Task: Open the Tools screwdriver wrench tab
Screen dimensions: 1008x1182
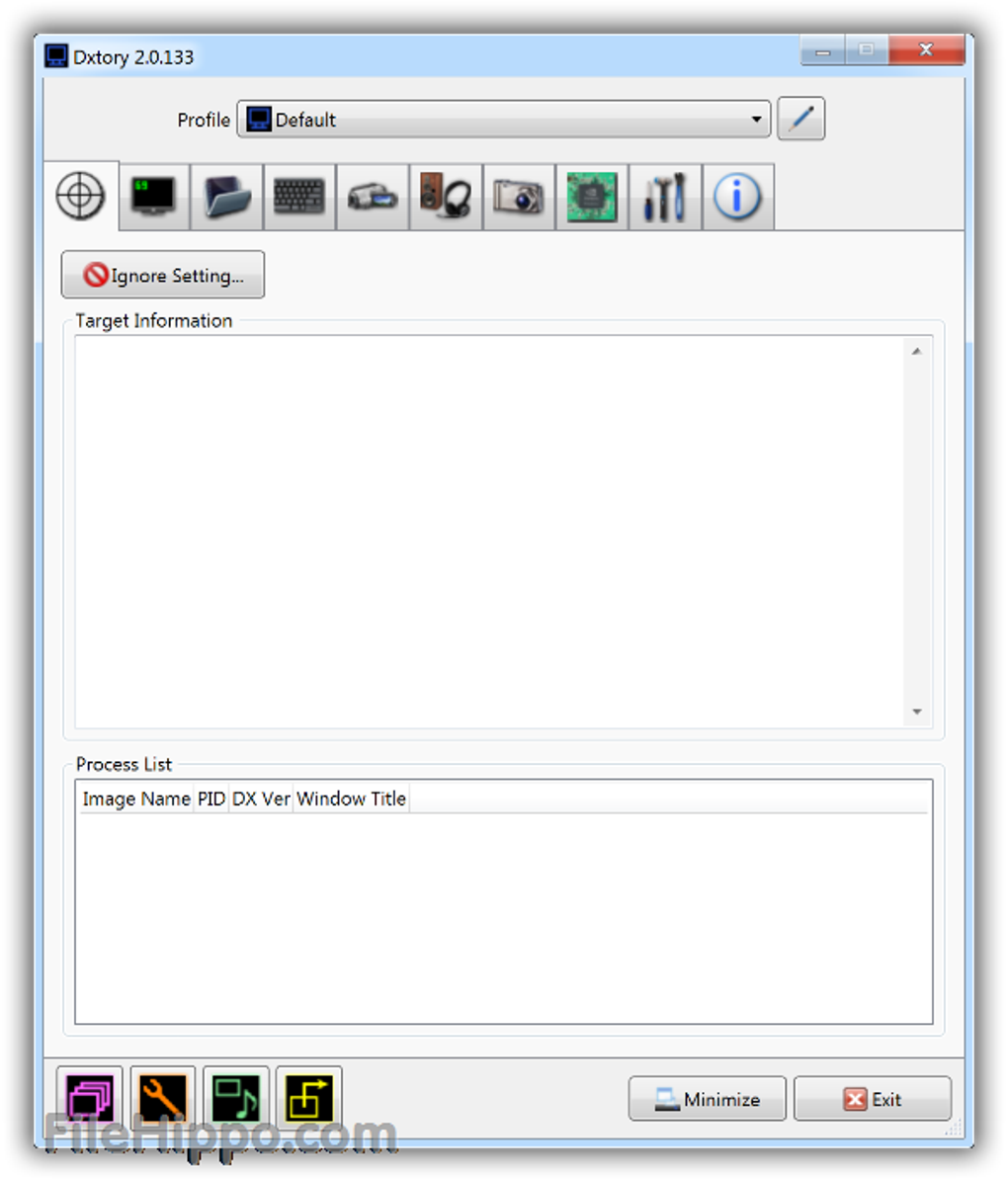Action: tap(665, 197)
